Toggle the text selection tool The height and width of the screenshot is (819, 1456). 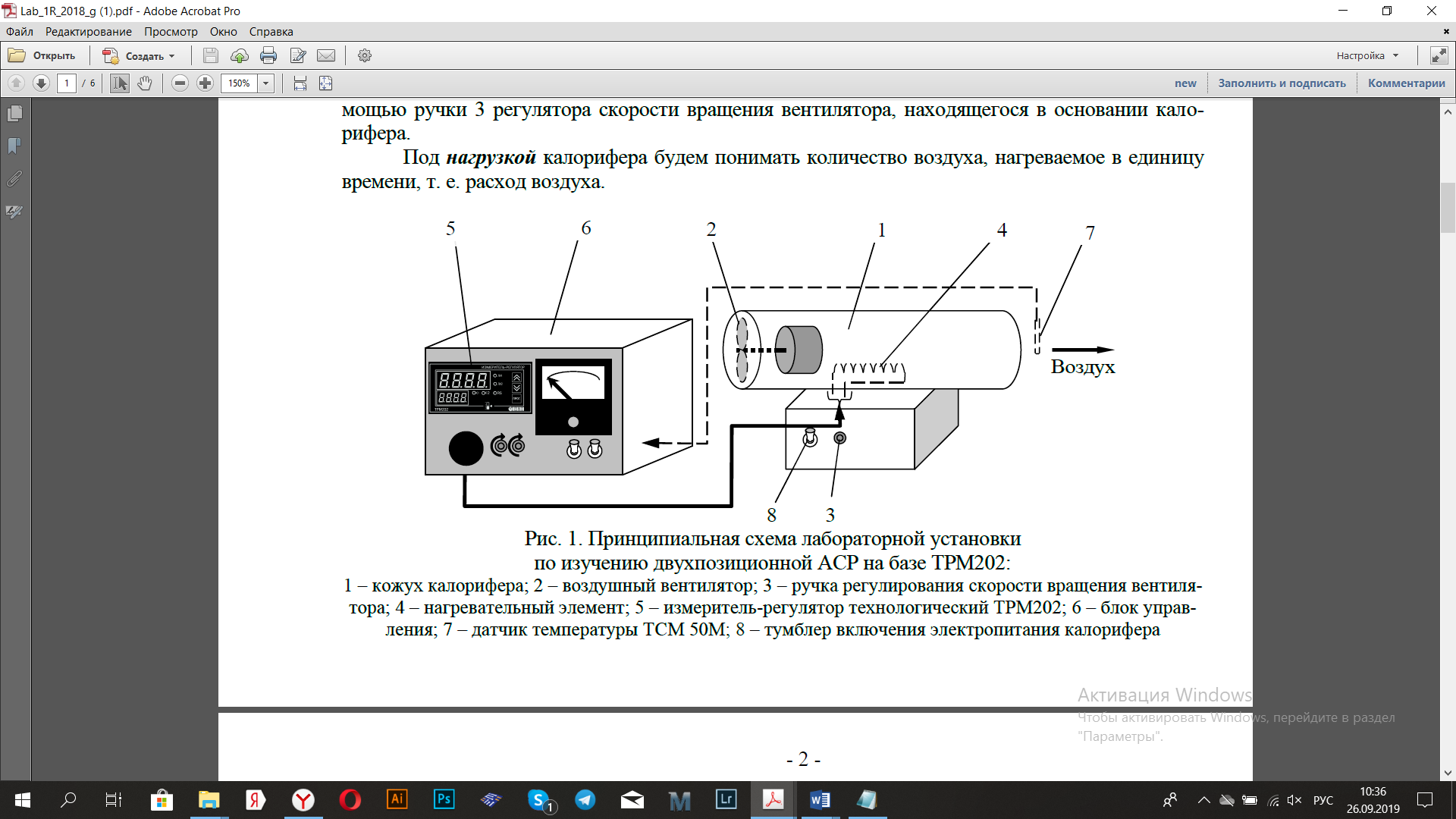pos(120,83)
